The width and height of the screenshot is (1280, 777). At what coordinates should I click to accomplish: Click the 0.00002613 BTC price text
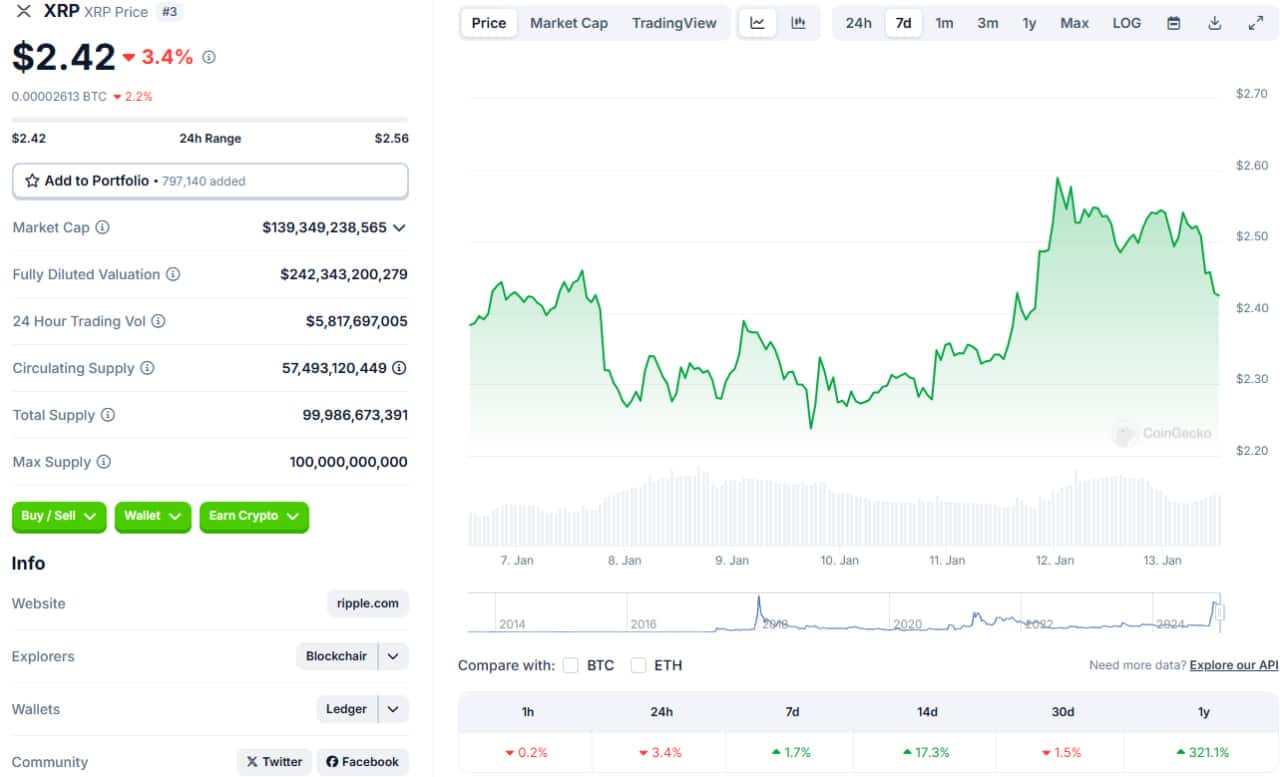click(59, 97)
